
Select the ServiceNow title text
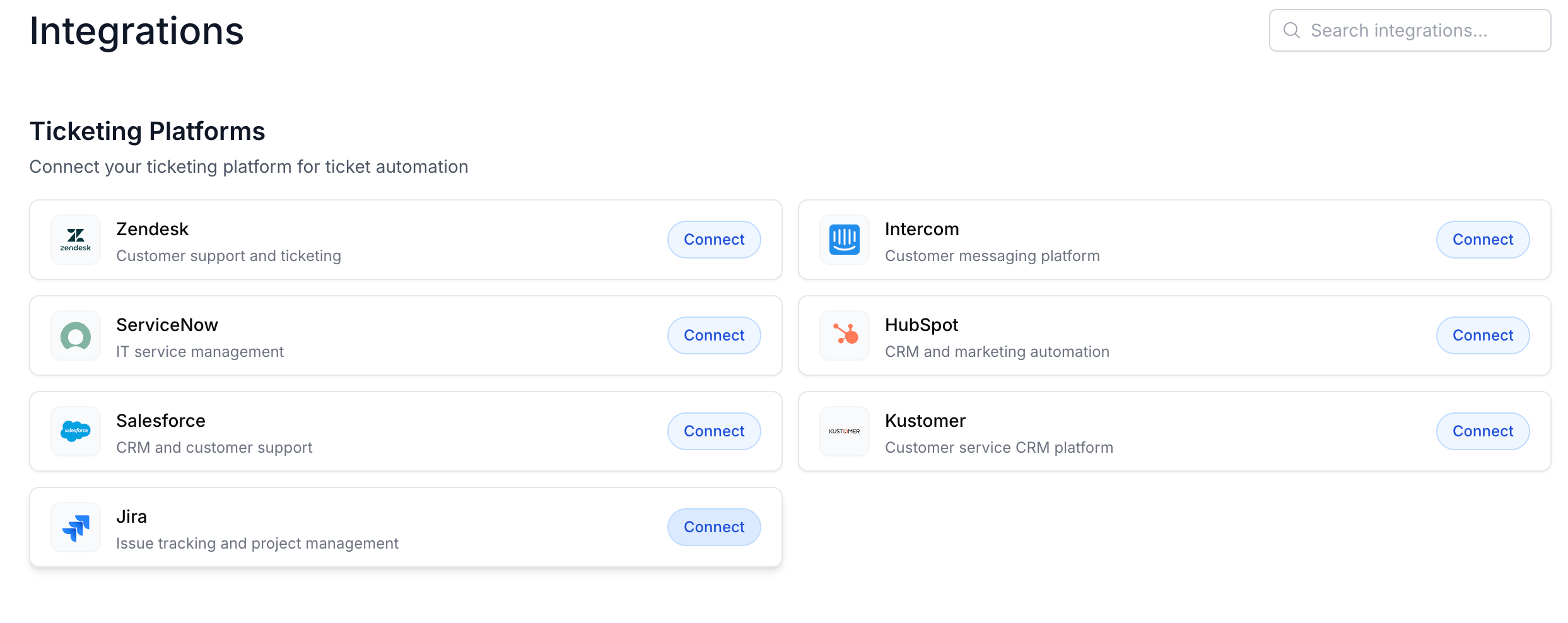tap(167, 325)
